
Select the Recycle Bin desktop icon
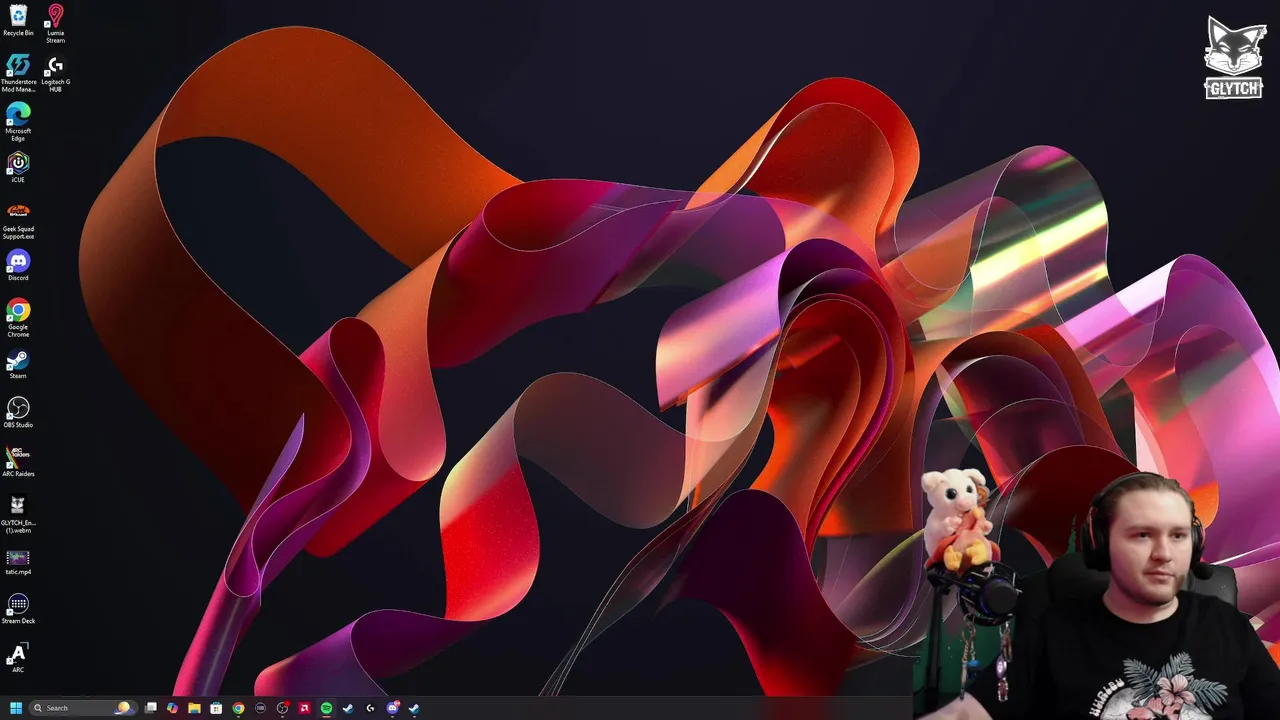coord(18,20)
